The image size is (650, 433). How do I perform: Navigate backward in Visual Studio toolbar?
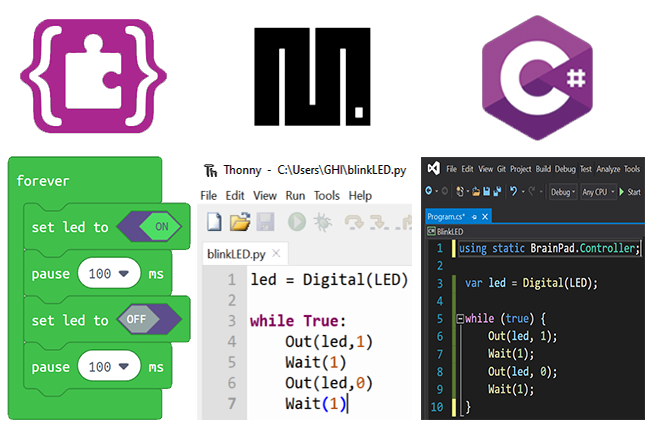429,191
